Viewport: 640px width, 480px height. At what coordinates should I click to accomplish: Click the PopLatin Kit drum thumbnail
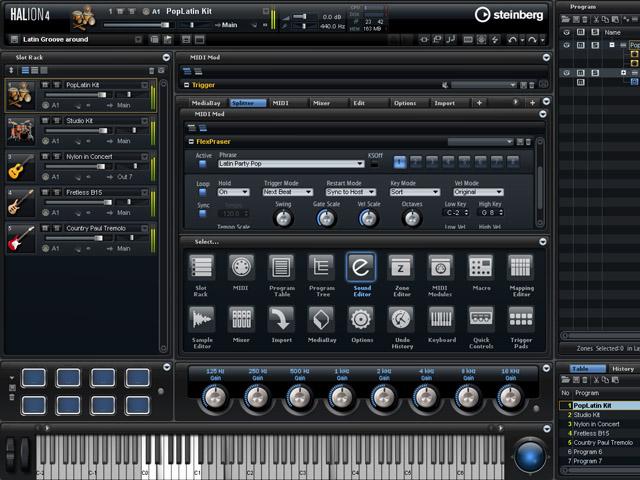click(21, 95)
